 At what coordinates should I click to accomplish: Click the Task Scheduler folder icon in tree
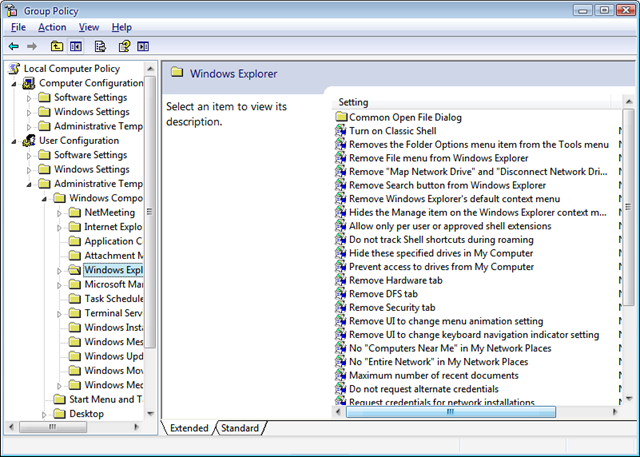pyautogui.click(x=75, y=299)
